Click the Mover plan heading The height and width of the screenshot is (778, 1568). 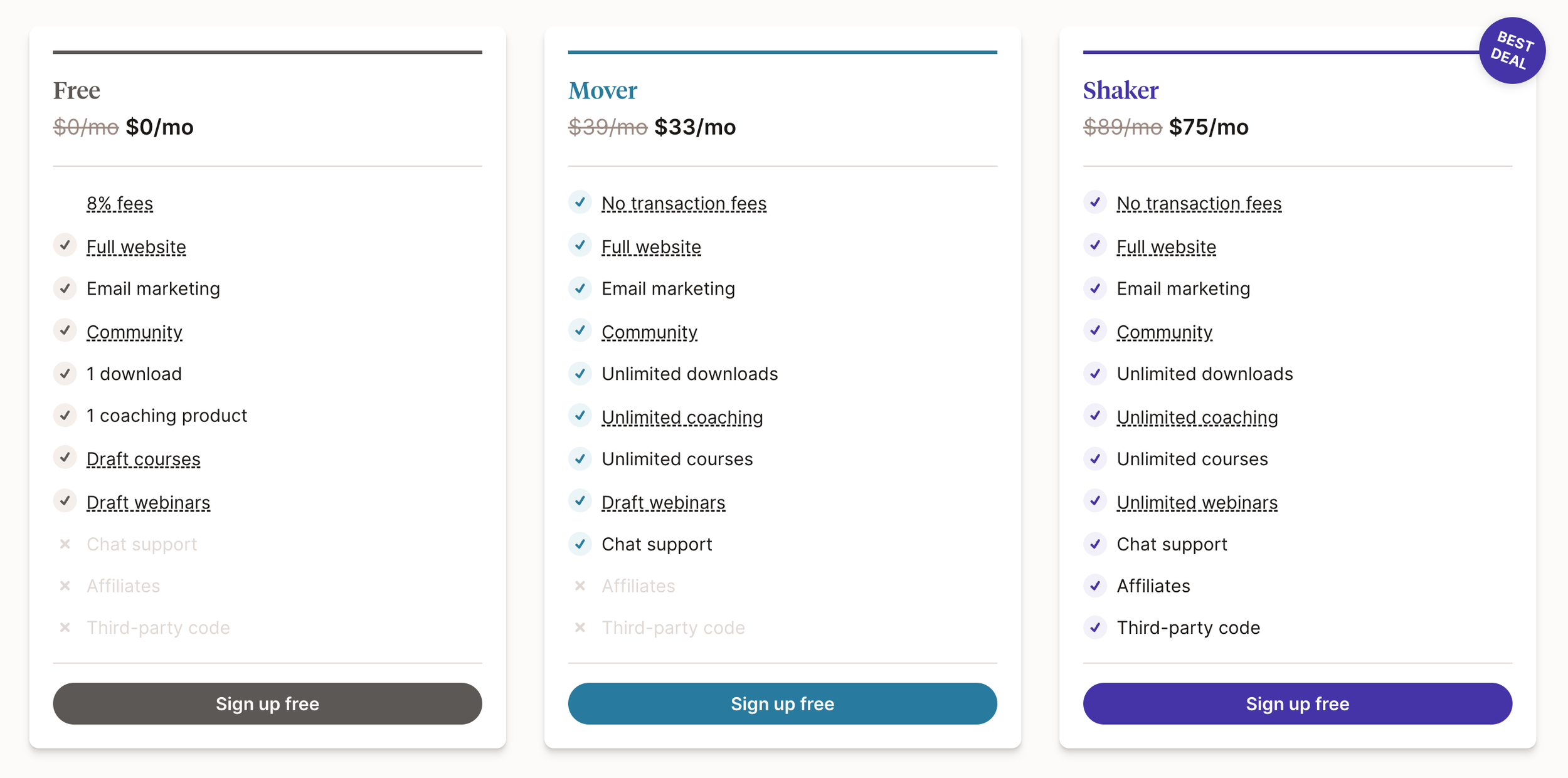pyautogui.click(x=603, y=91)
